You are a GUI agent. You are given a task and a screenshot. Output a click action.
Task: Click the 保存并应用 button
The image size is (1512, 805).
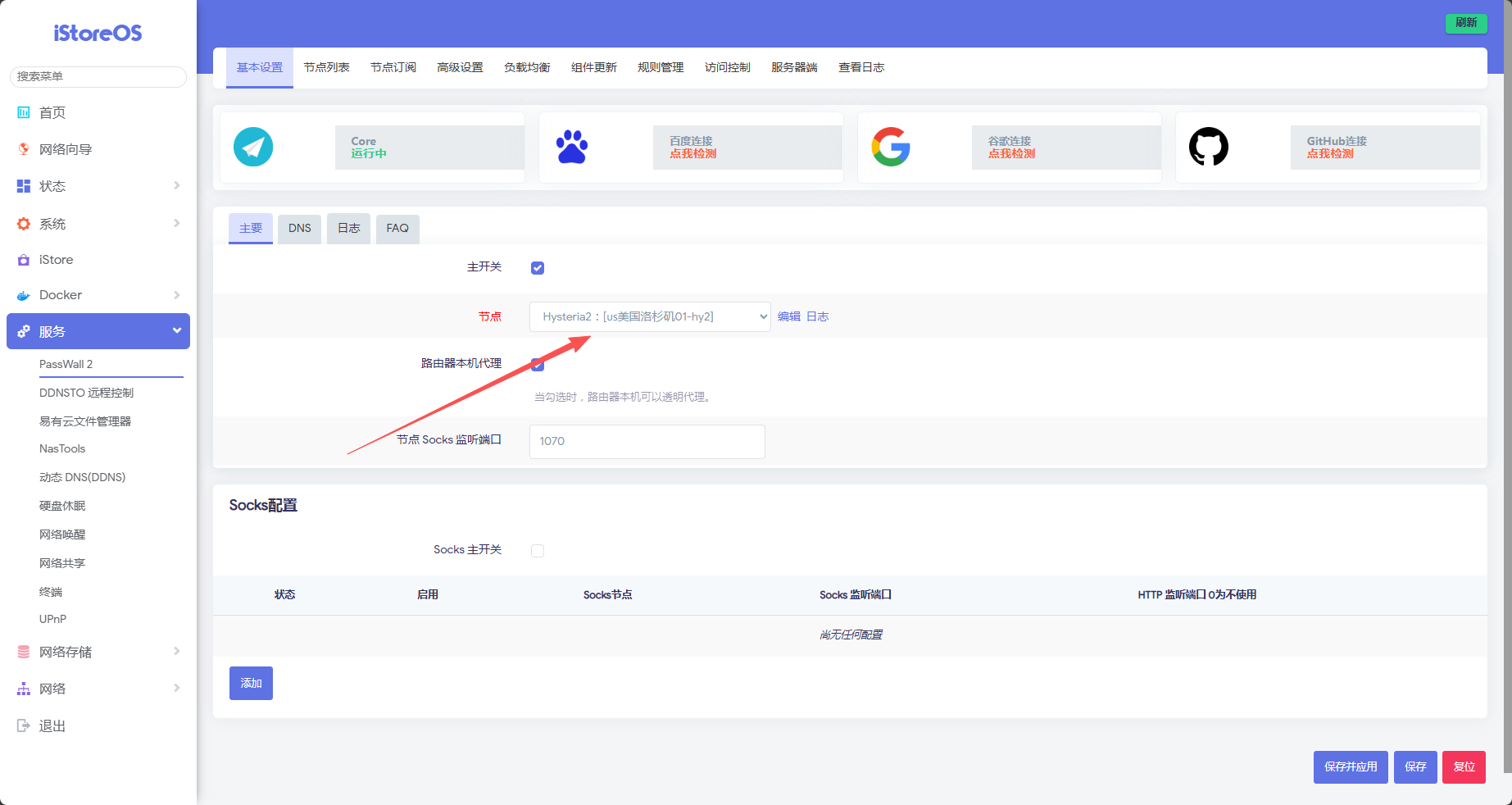pyautogui.click(x=1351, y=767)
